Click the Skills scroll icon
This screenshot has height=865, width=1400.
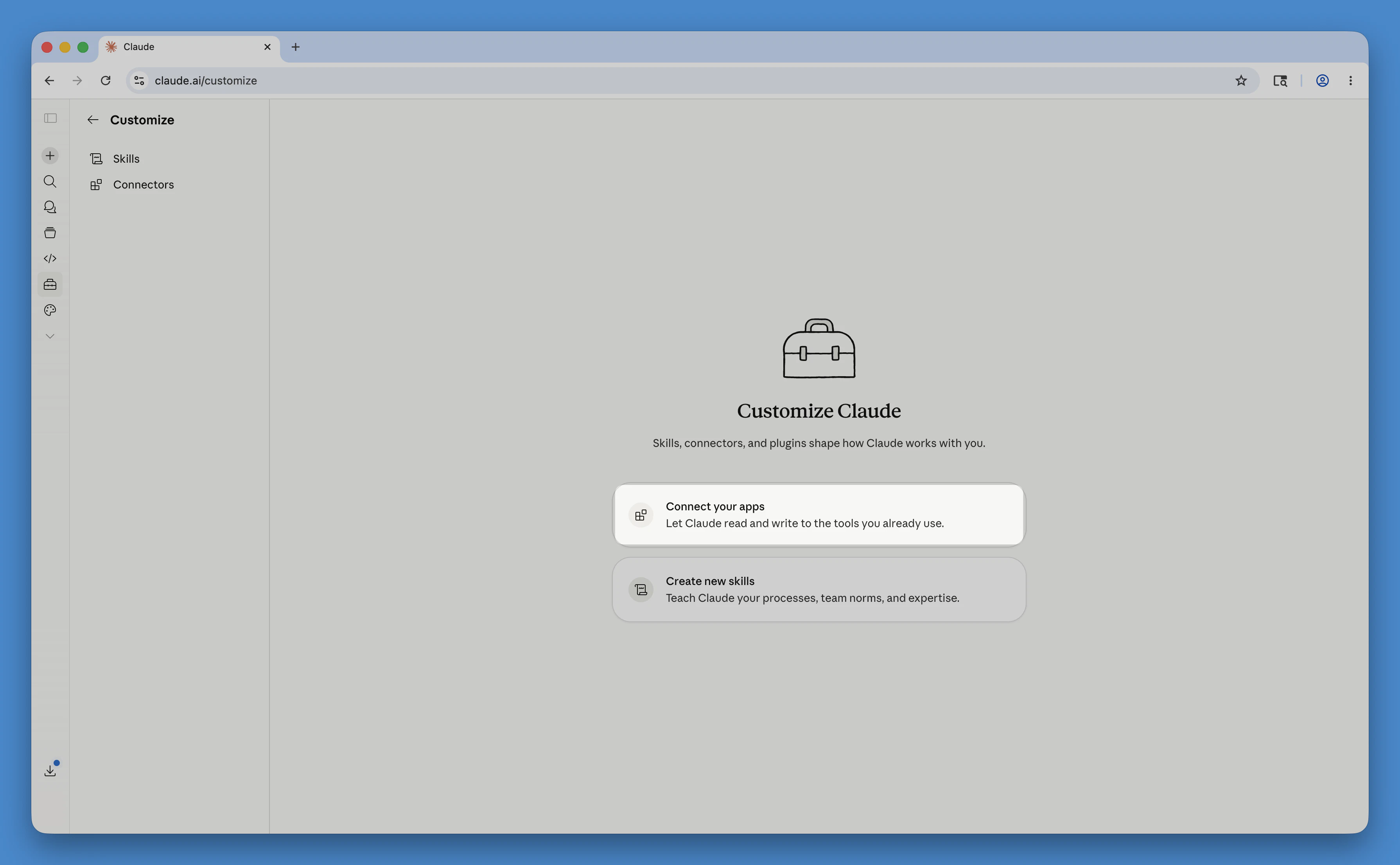[96, 158]
